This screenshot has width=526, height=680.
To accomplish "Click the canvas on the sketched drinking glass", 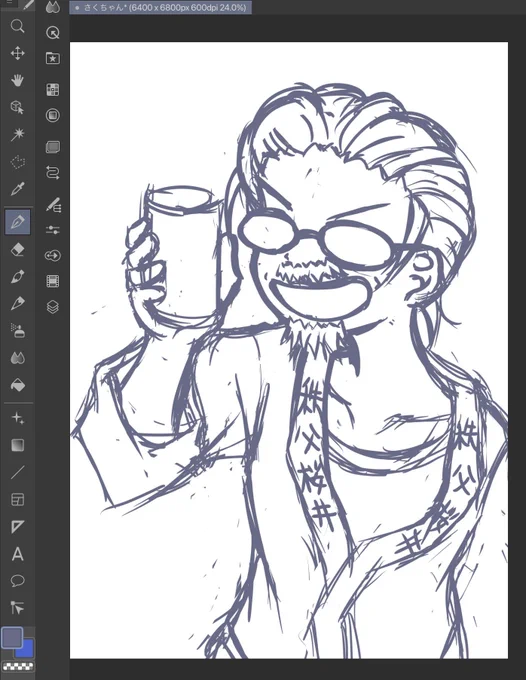I will point(182,256).
